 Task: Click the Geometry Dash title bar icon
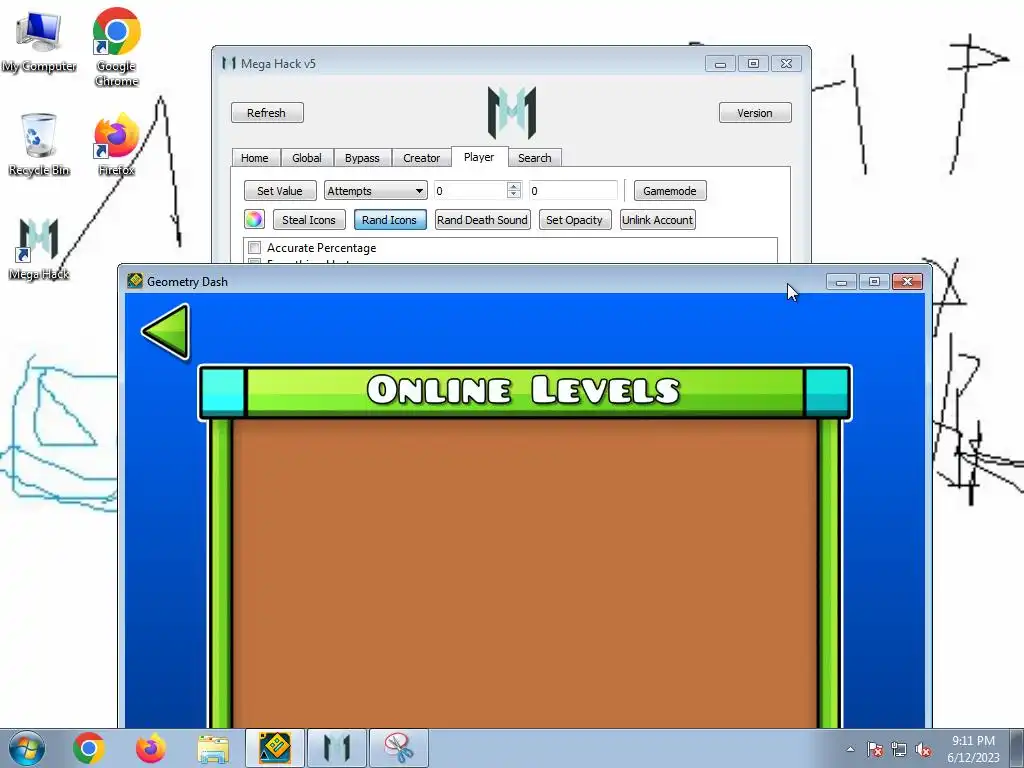135,281
